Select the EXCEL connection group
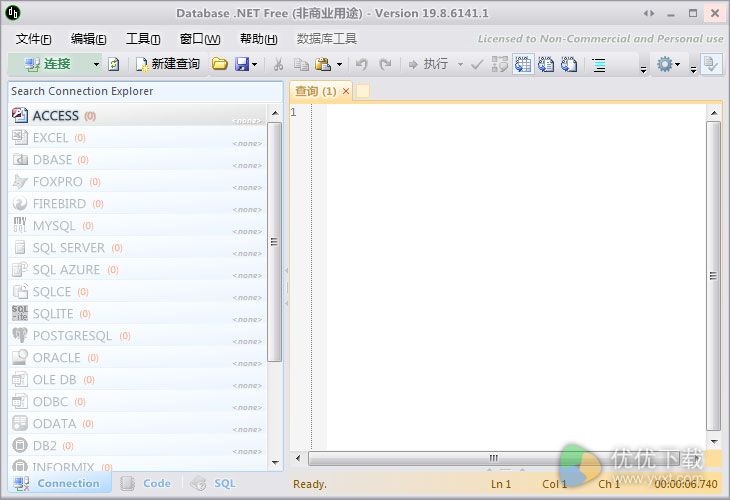This screenshot has width=730, height=500. tap(138, 138)
